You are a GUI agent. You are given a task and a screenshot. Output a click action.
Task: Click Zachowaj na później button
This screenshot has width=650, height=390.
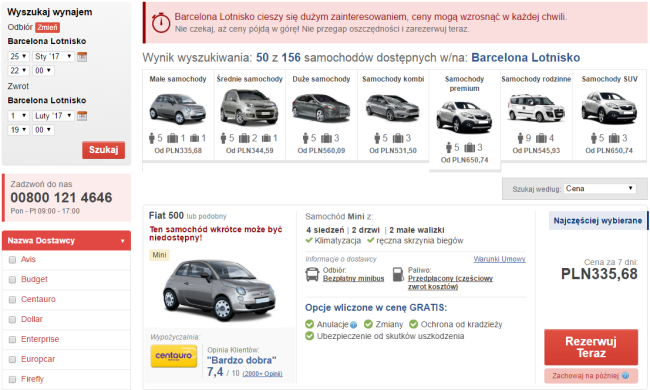pos(591,375)
